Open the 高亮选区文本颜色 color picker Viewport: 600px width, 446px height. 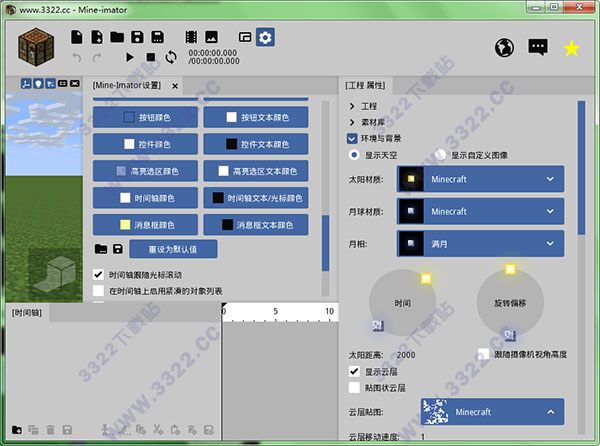(256, 171)
